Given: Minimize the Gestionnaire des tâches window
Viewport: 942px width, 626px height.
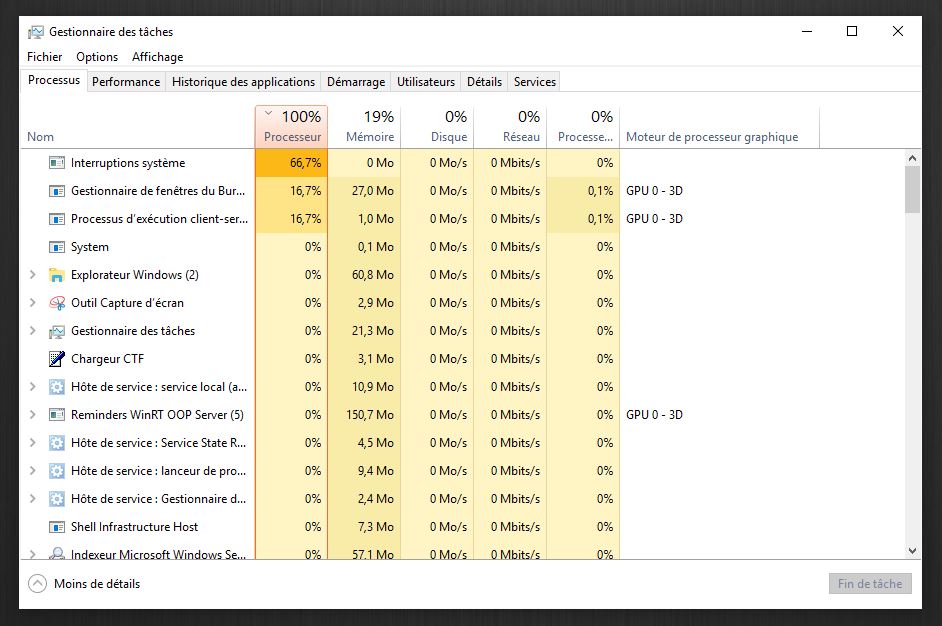Looking at the screenshot, I should (x=807, y=31).
